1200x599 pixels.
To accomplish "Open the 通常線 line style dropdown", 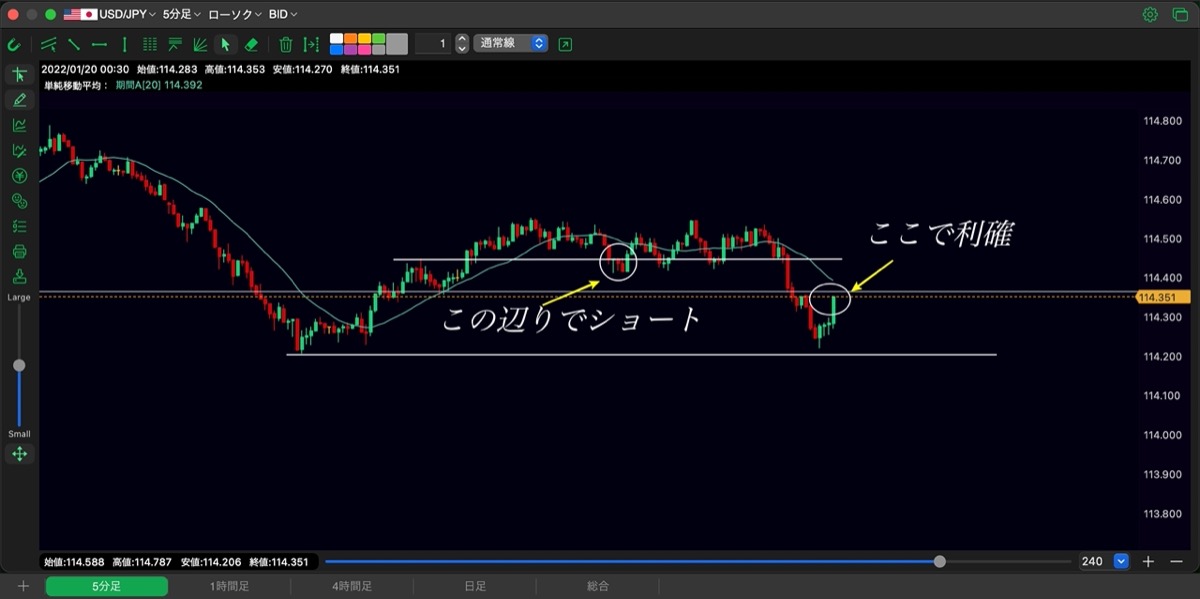I will pyautogui.click(x=511, y=44).
